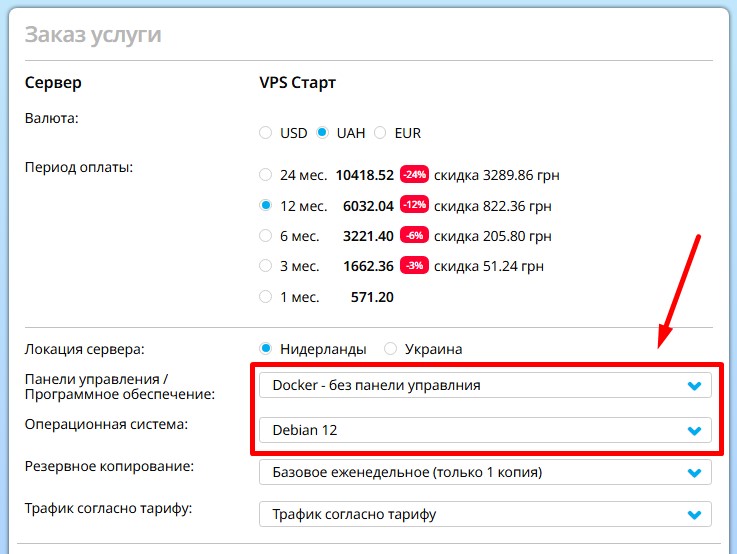The image size is (737, 554).
Task: Select USD currency radio button
Action: 266,133
